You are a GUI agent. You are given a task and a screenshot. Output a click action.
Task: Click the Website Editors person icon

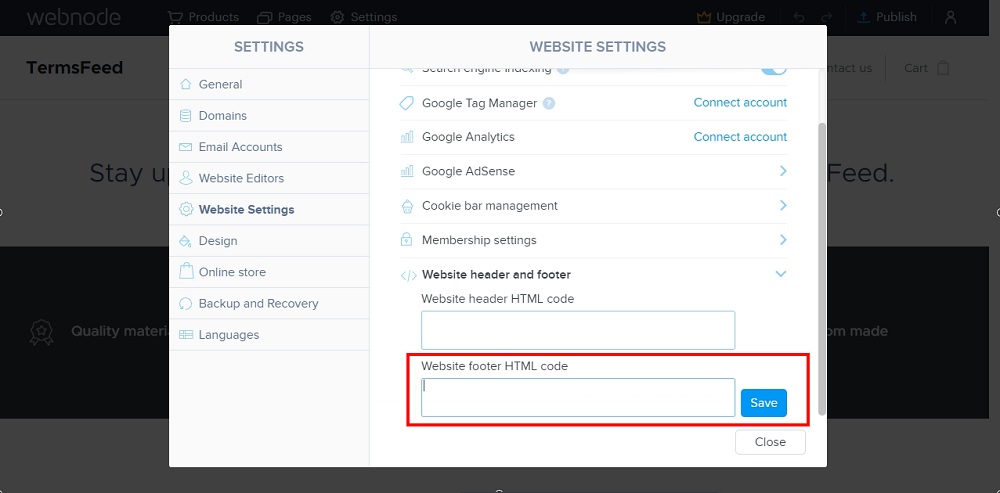pyautogui.click(x=186, y=178)
